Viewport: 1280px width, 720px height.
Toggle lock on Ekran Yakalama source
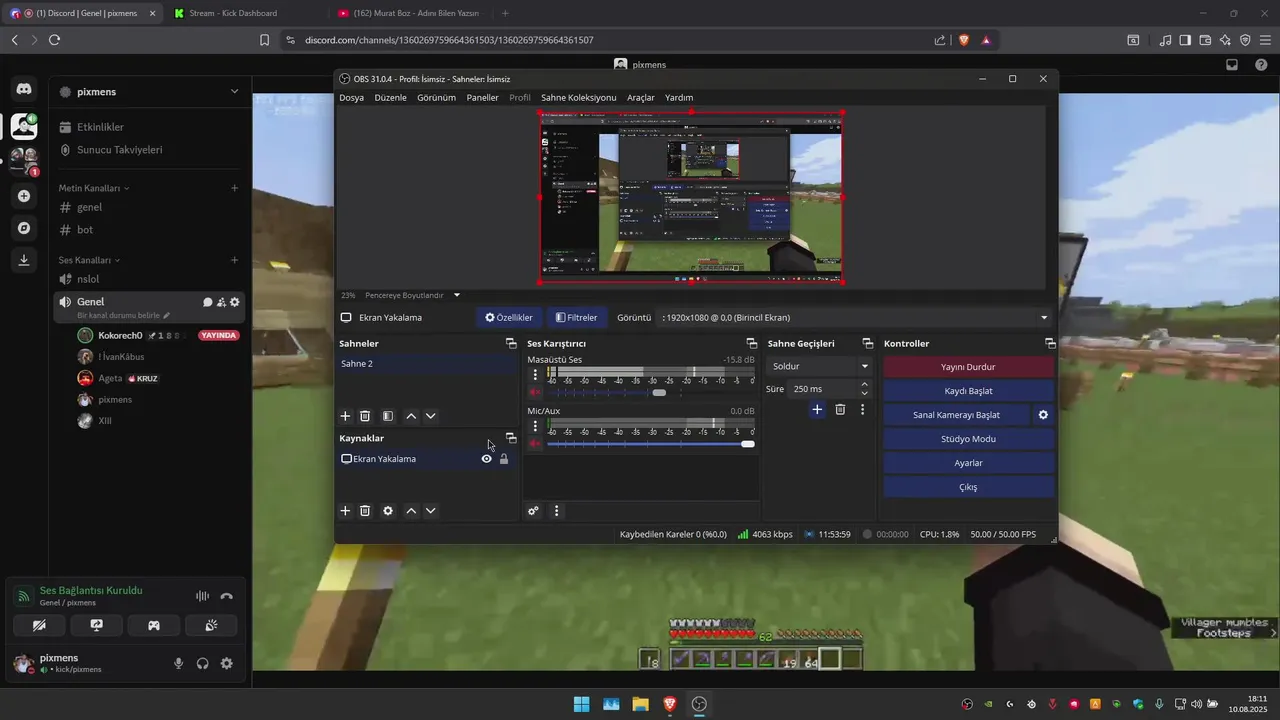click(x=504, y=459)
